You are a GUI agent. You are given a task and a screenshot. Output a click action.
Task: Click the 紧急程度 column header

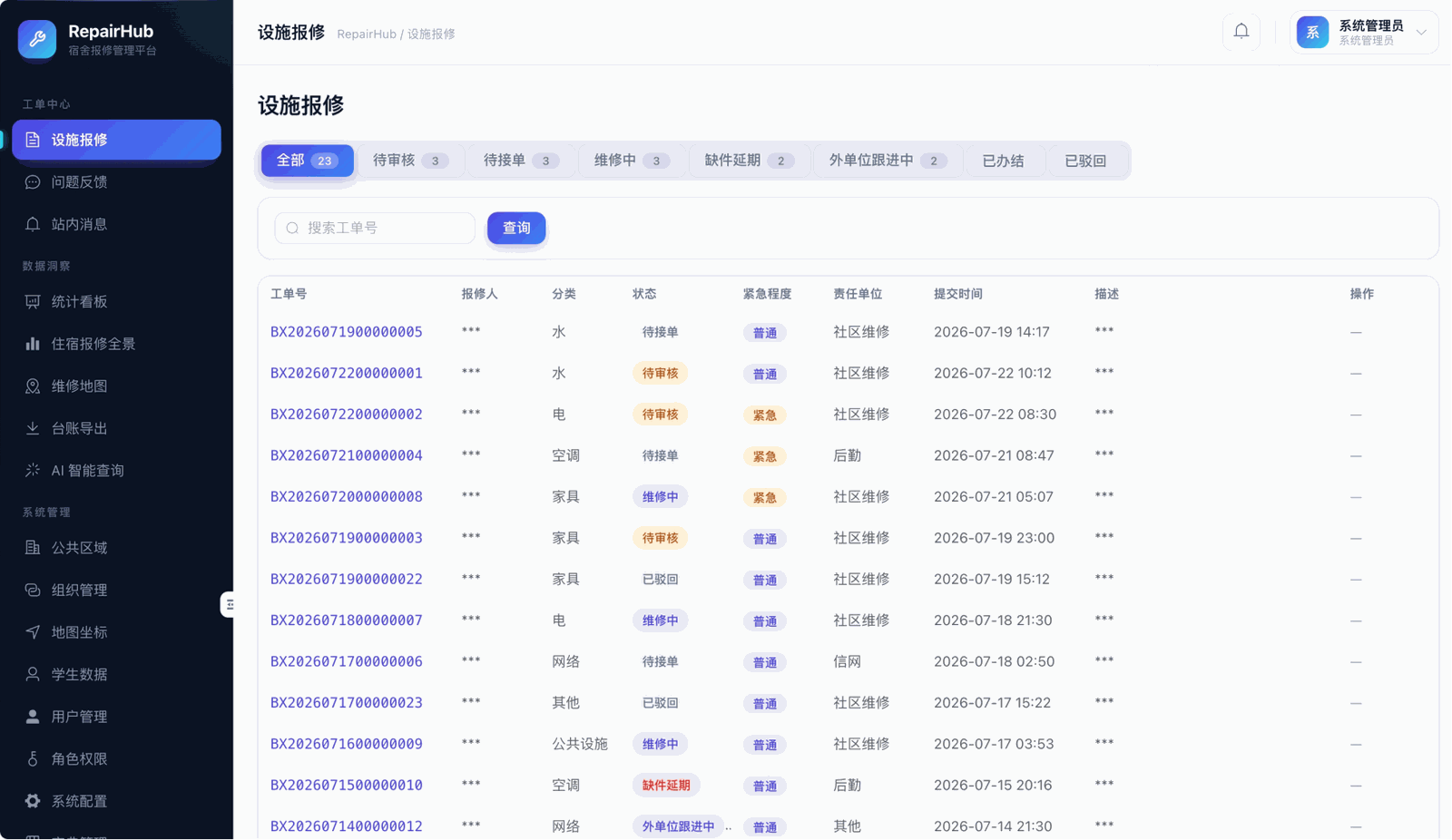(767, 294)
